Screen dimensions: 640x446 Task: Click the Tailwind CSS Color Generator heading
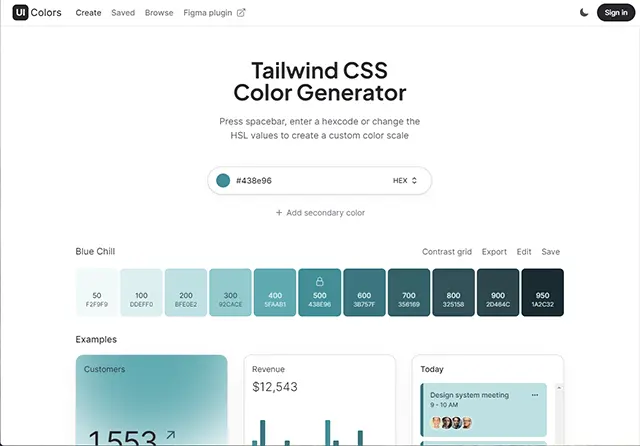point(320,82)
